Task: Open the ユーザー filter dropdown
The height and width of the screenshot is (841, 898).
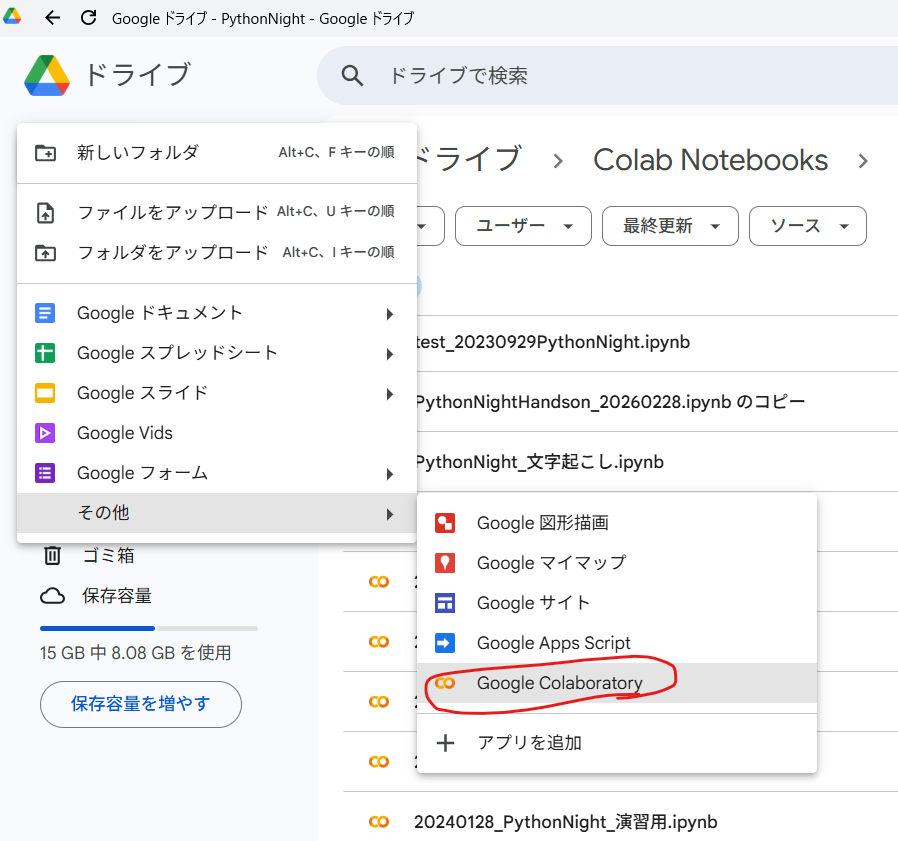Action: [523, 226]
